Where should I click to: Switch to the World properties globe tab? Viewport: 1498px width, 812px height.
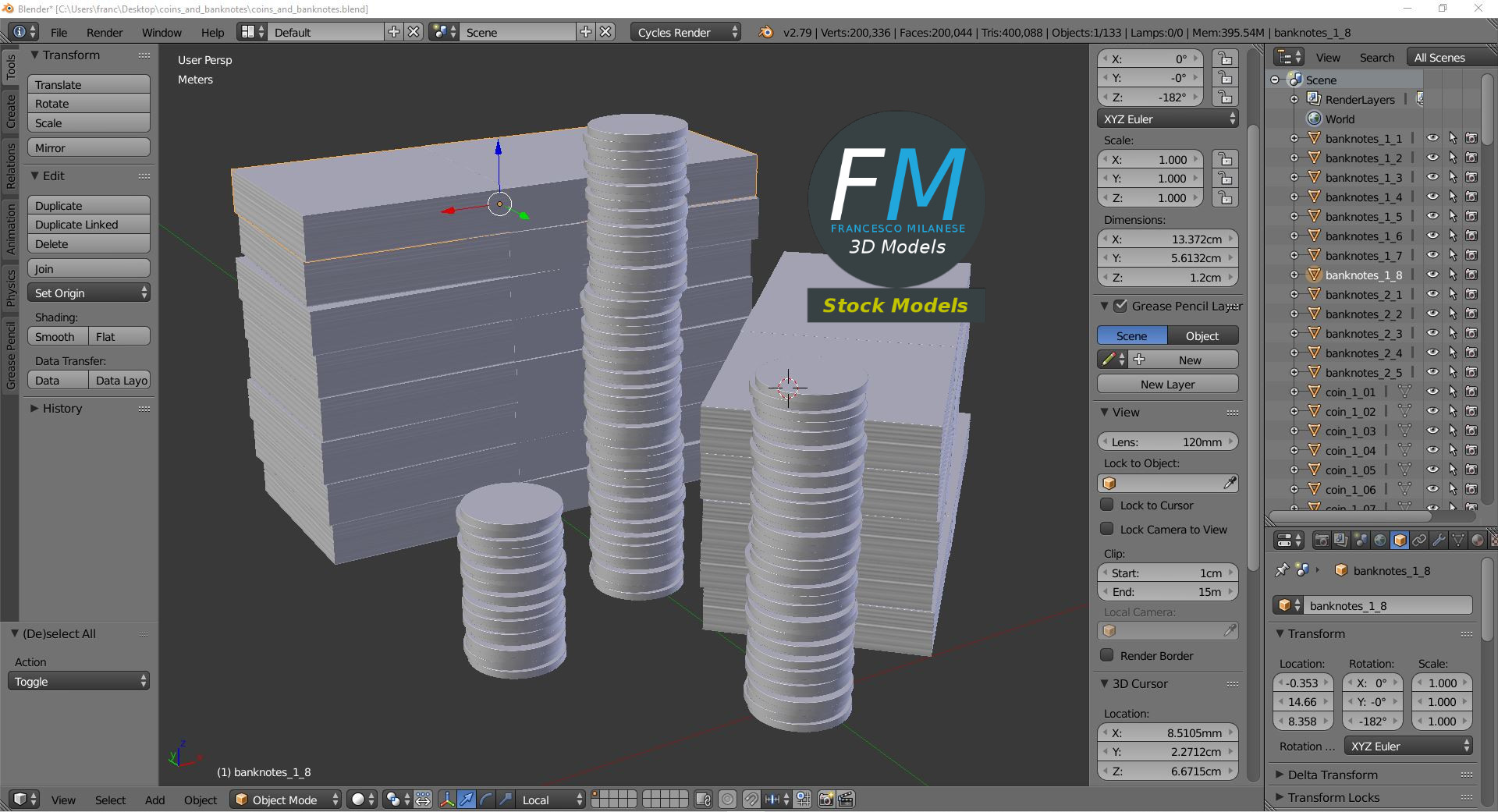1380,540
